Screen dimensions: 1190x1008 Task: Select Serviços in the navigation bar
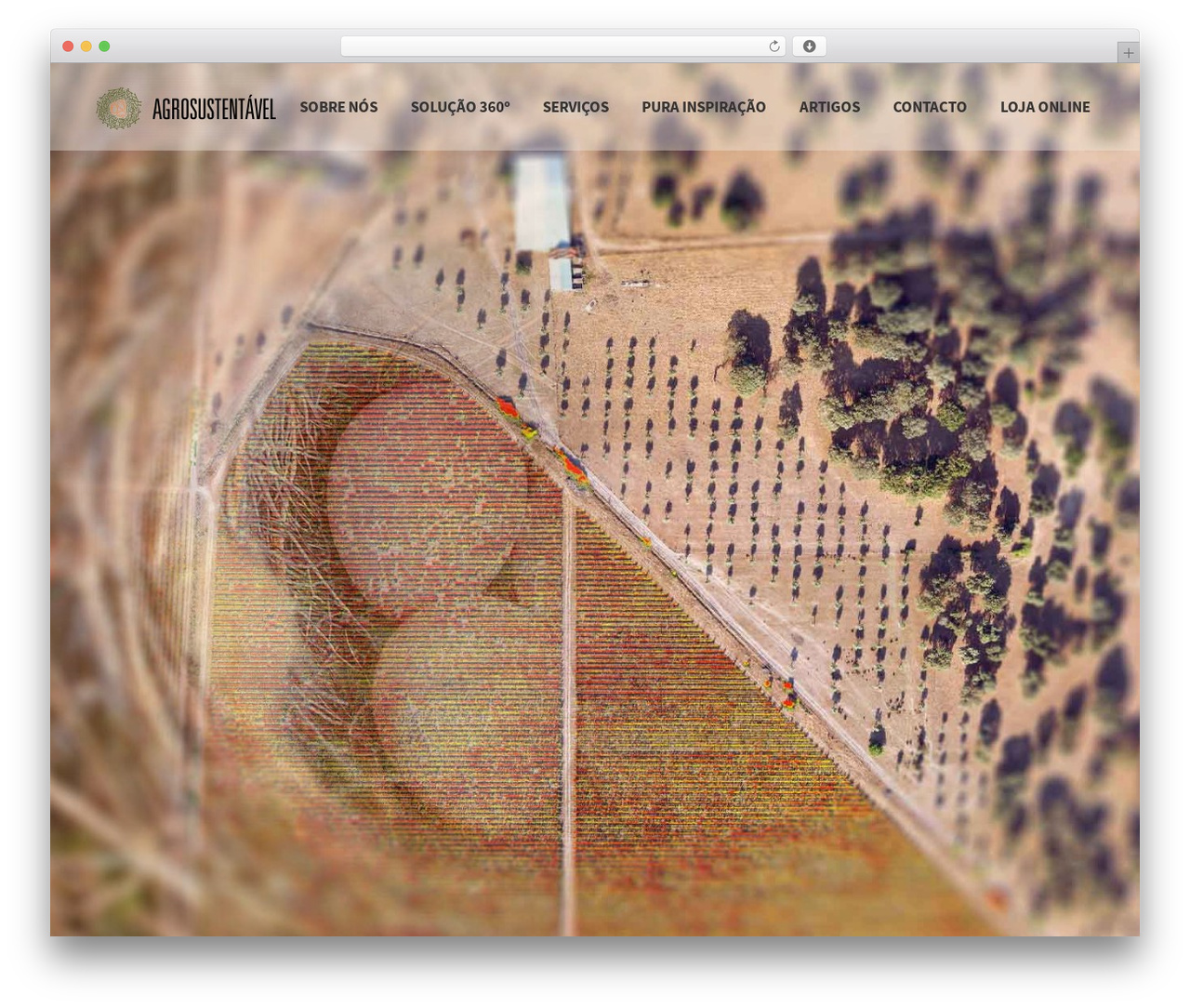pos(575,107)
